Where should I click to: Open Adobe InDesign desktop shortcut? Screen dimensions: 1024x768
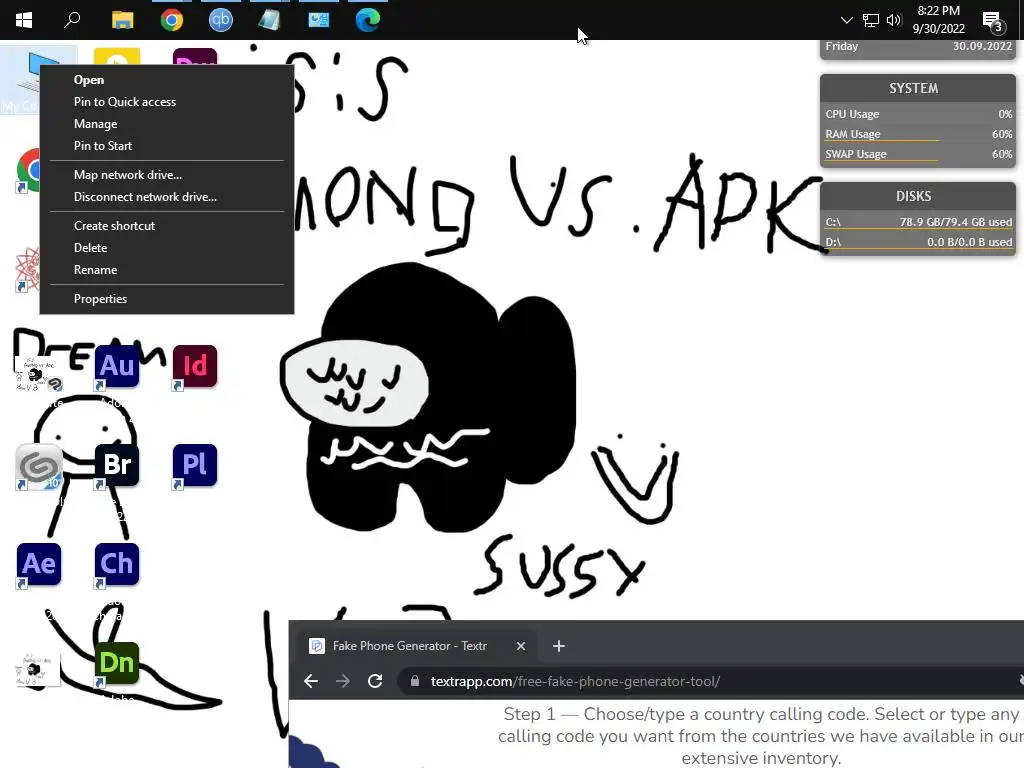click(195, 366)
